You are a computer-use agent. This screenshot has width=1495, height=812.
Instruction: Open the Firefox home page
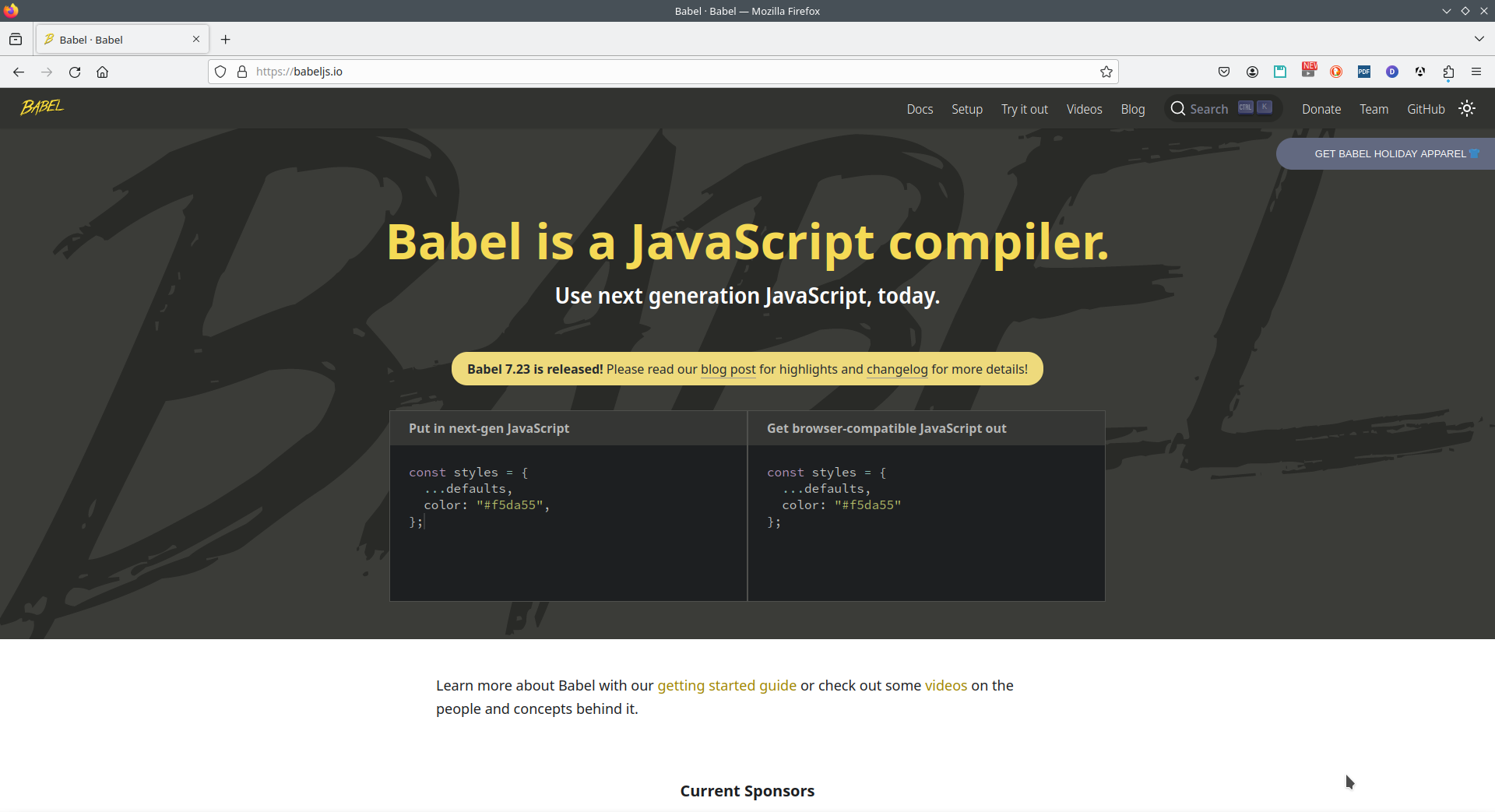click(x=102, y=72)
